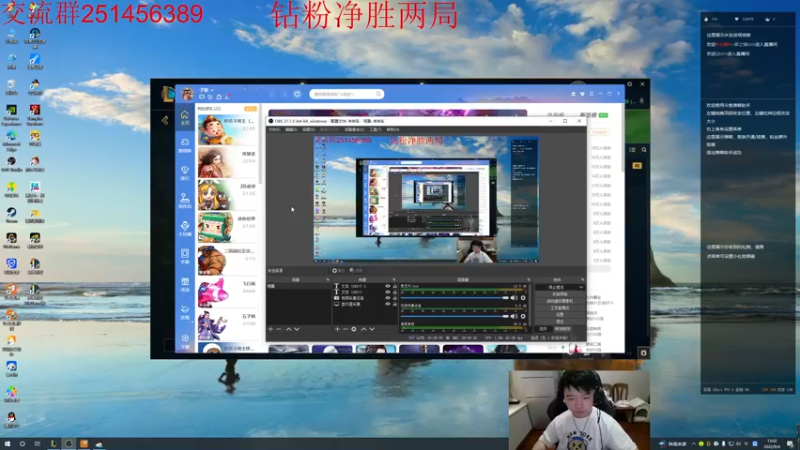Click the search icon in League client friends panel
This screenshot has width=800, height=450.
[644, 149]
